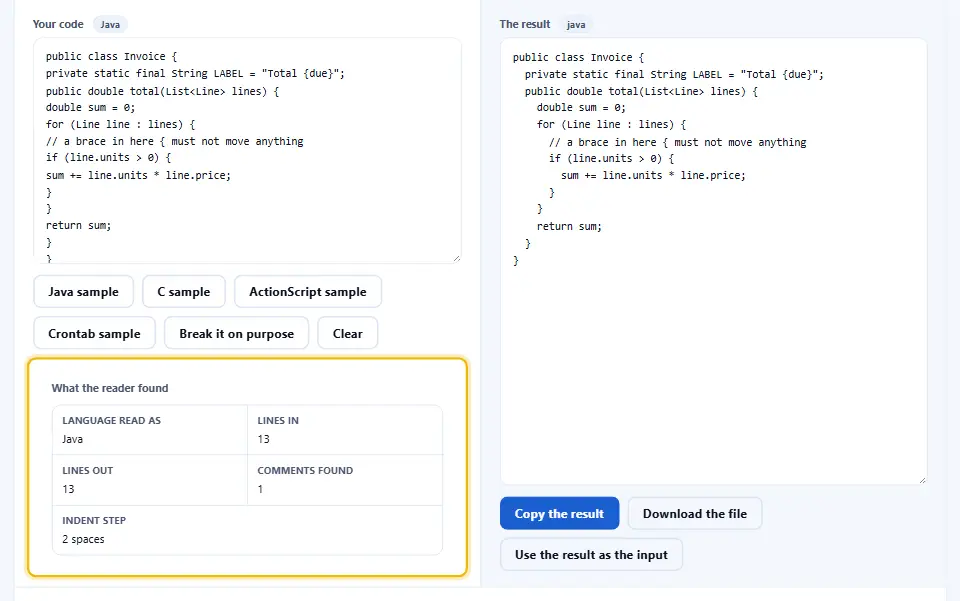Clear the code input
This screenshot has height=601, width=960.
tap(348, 334)
